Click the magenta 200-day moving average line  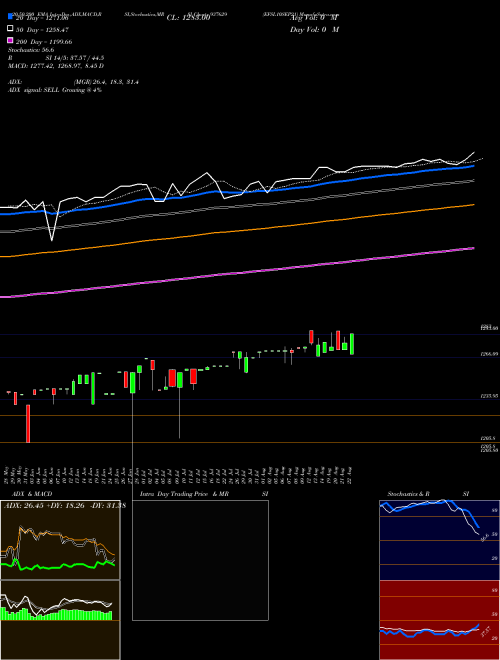(237, 274)
